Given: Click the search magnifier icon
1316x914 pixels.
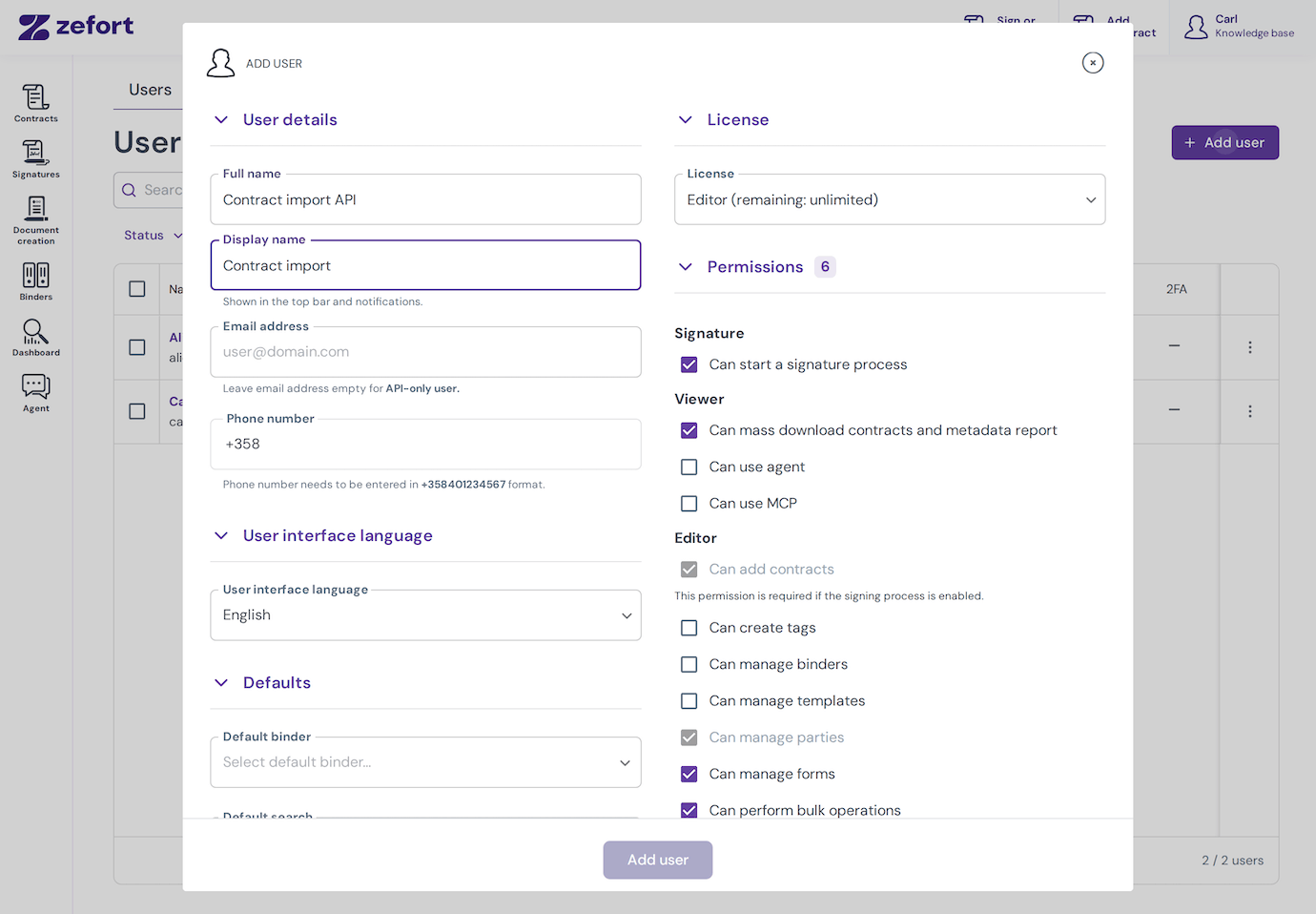Looking at the screenshot, I should 129,190.
